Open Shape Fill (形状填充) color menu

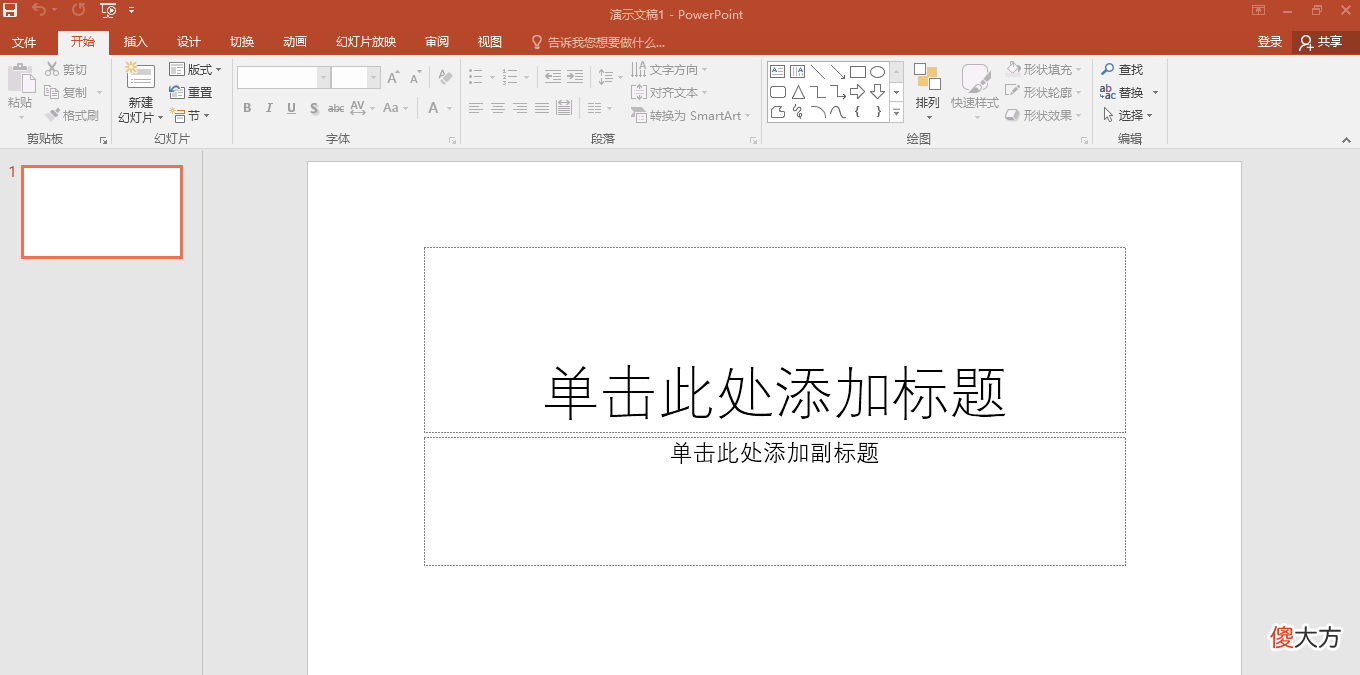(1044, 69)
